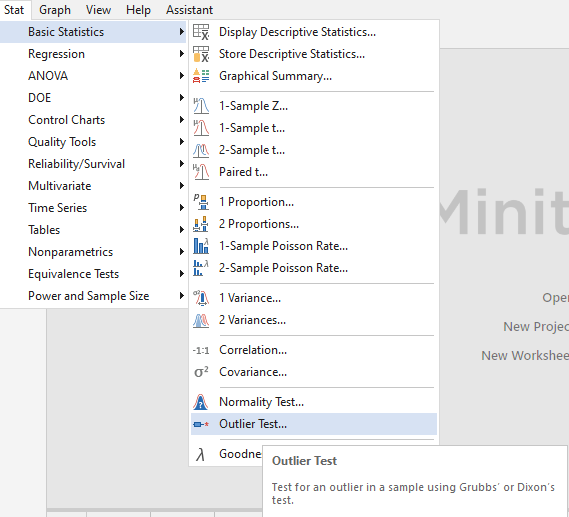This screenshot has width=569, height=517.
Task: Choose Graphical Summary
Action: point(314,76)
